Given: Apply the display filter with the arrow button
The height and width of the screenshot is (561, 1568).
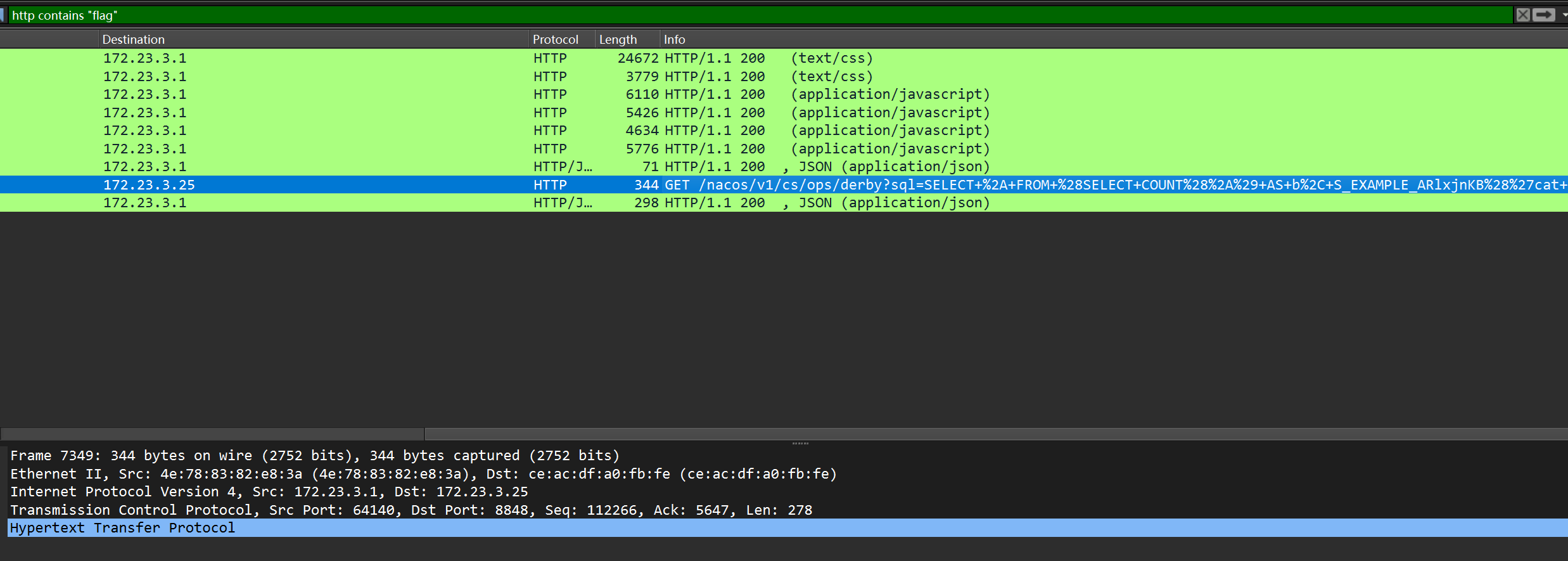Looking at the screenshot, I should click(1544, 15).
